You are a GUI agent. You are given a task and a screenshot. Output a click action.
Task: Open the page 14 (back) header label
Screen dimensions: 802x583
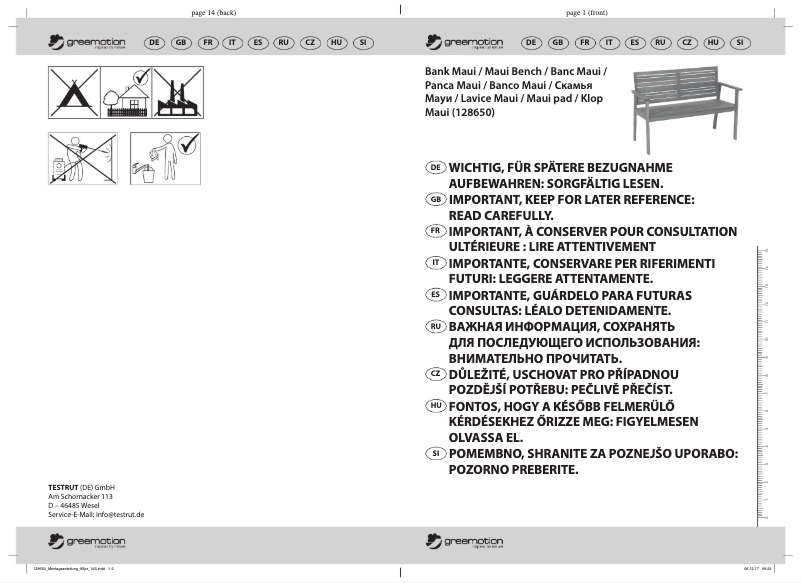(x=212, y=12)
